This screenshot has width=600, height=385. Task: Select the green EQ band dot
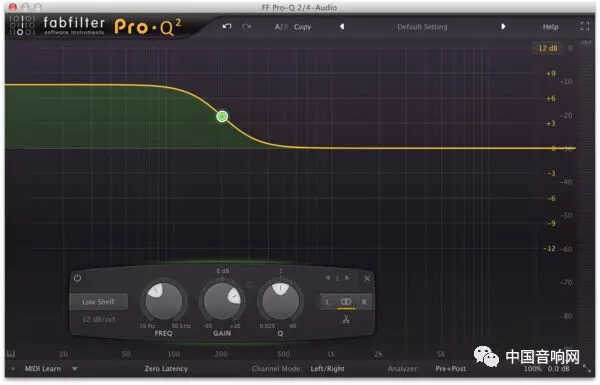[x=222, y=116]
